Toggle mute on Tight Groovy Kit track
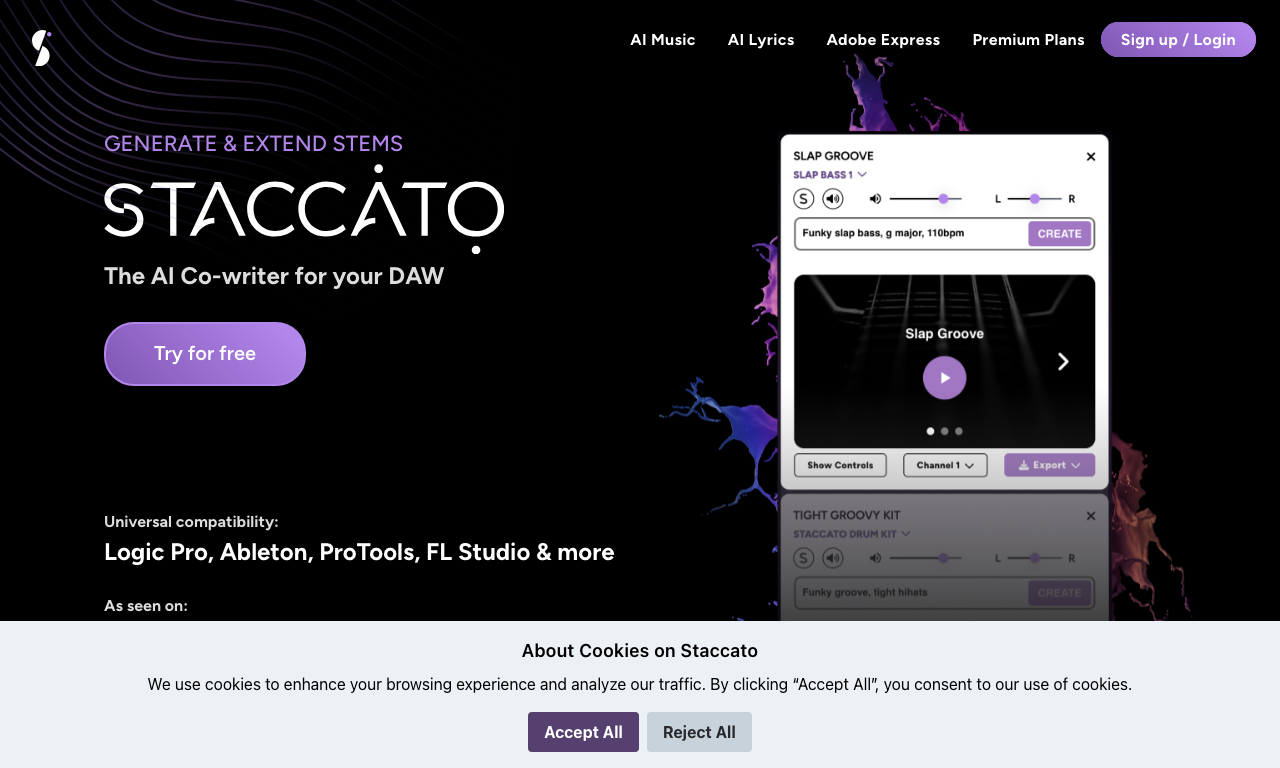 tap(833, 558)
